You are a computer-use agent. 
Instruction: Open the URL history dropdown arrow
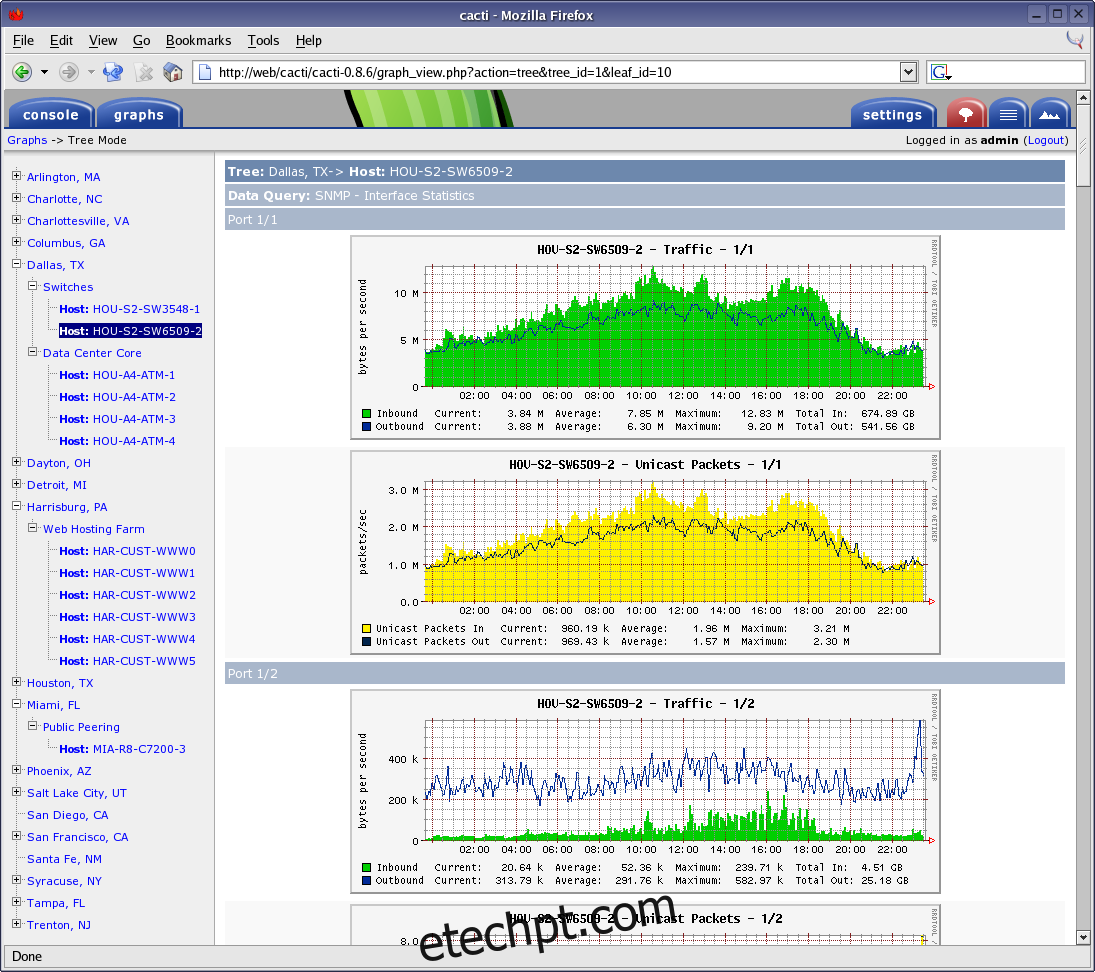tap(908, 72)
